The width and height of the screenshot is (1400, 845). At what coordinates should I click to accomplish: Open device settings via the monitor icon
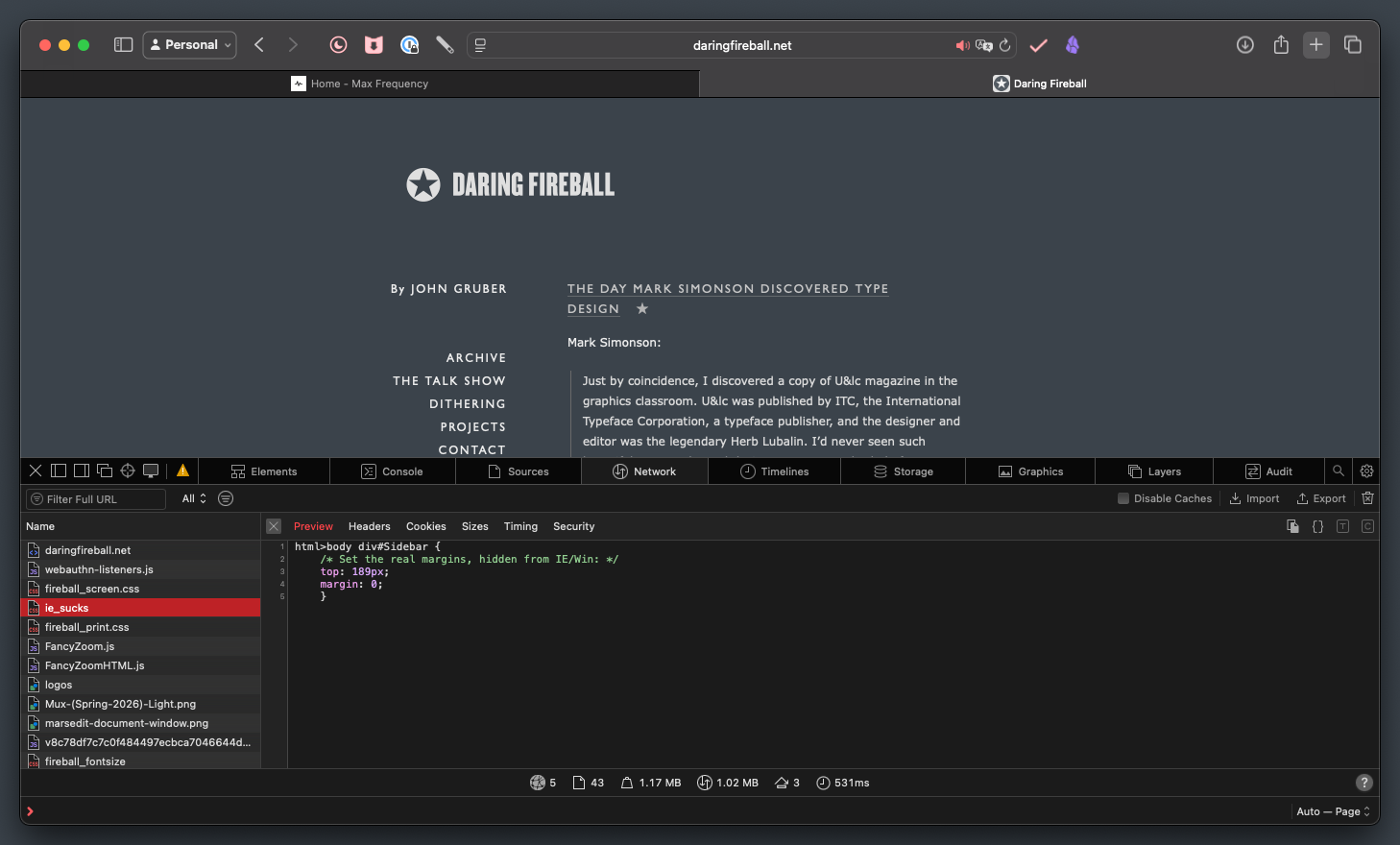point(151,471)
